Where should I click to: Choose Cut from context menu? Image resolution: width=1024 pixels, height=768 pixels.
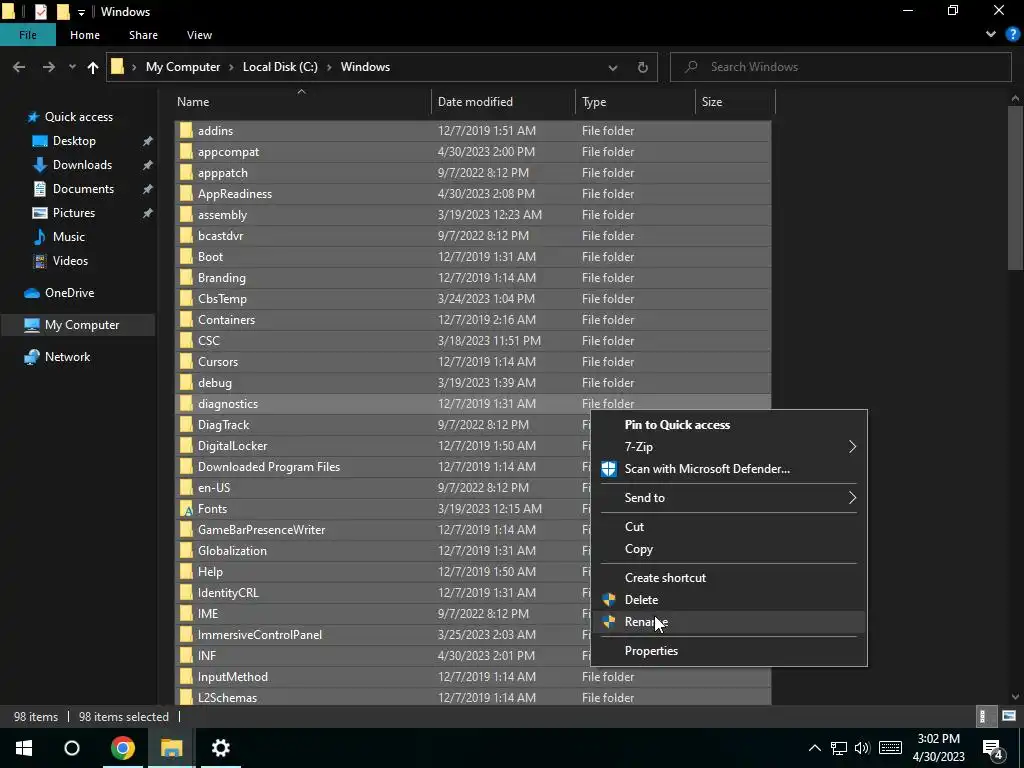click(729, 526)
